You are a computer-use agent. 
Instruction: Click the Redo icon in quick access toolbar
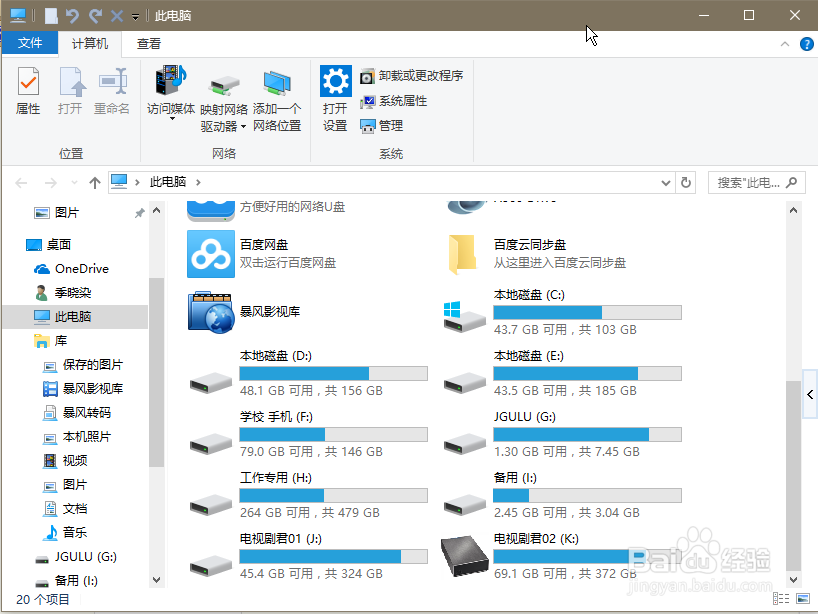[x=95, y=16]
